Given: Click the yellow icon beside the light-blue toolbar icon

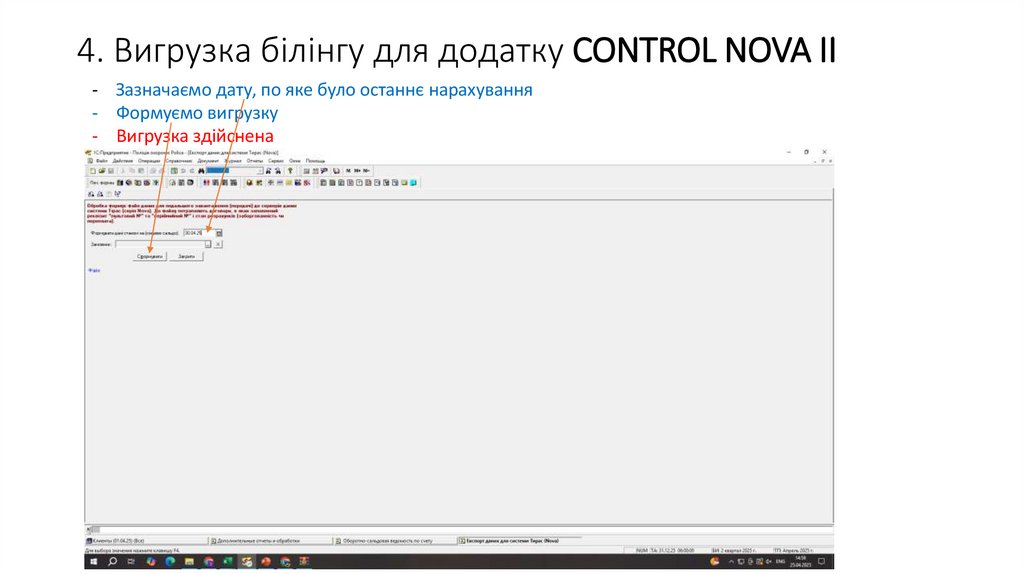Looking at the screenshot, I should pos(404,182).
